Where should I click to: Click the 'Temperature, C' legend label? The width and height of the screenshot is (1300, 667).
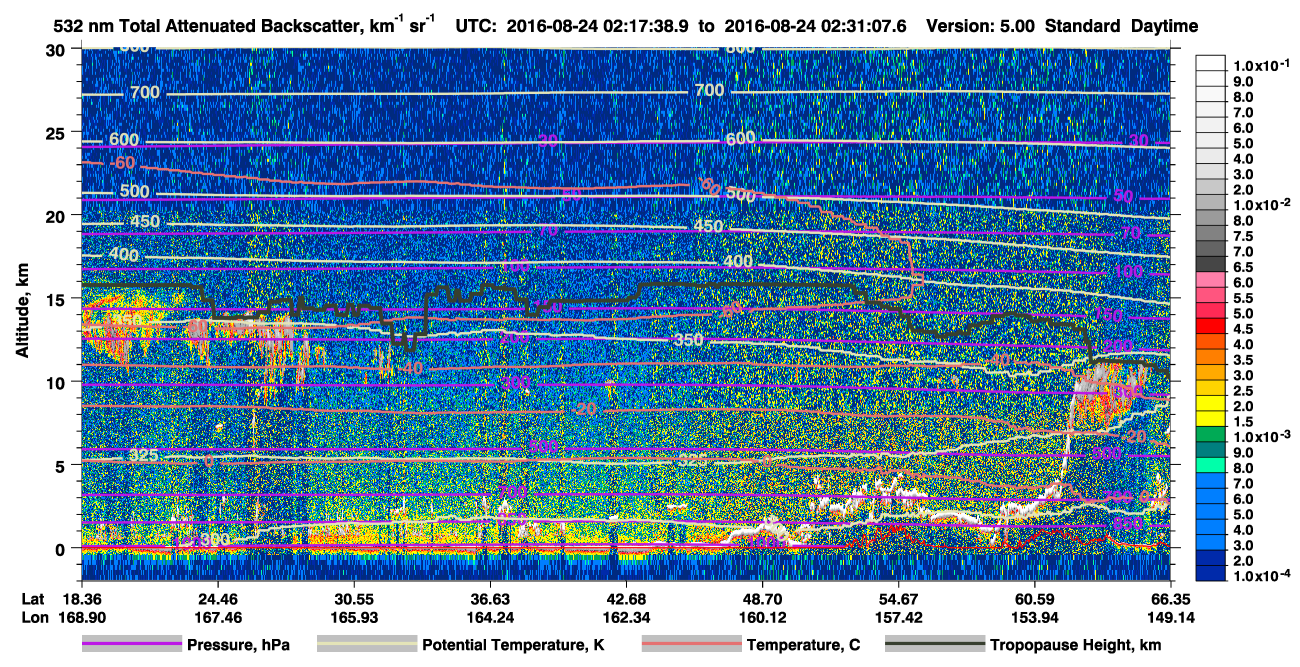803,645
